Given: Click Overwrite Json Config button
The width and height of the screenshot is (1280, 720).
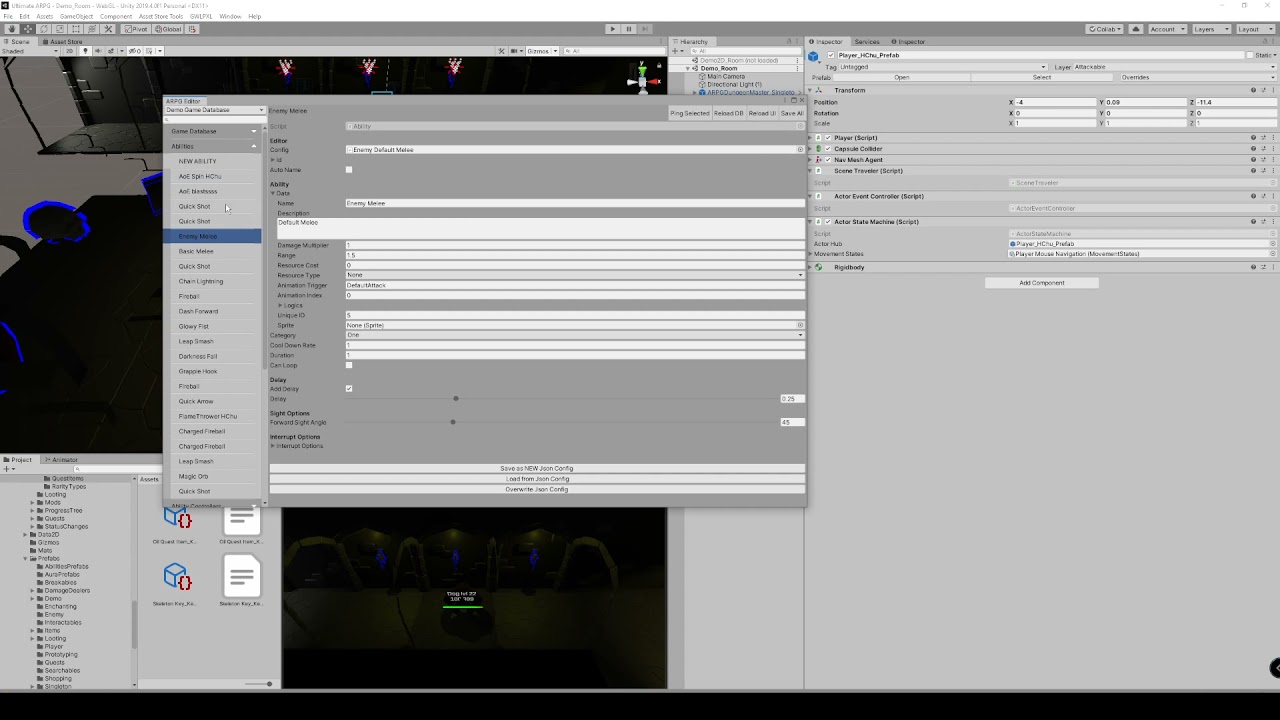Looking at the screenshot, I should coord(537,489).
